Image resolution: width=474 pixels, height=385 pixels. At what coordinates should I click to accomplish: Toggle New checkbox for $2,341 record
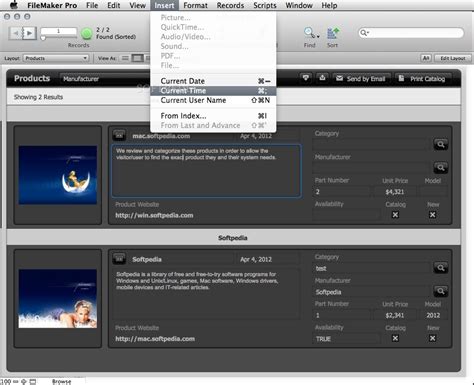(432, 338)
